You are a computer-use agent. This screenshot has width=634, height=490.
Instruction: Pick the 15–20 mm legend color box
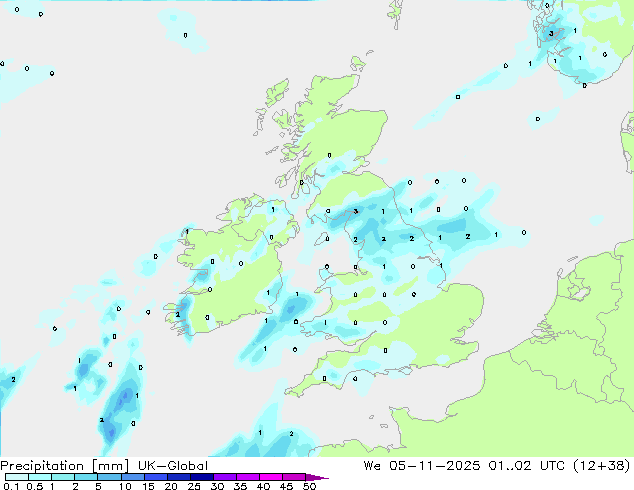[156, 477]
